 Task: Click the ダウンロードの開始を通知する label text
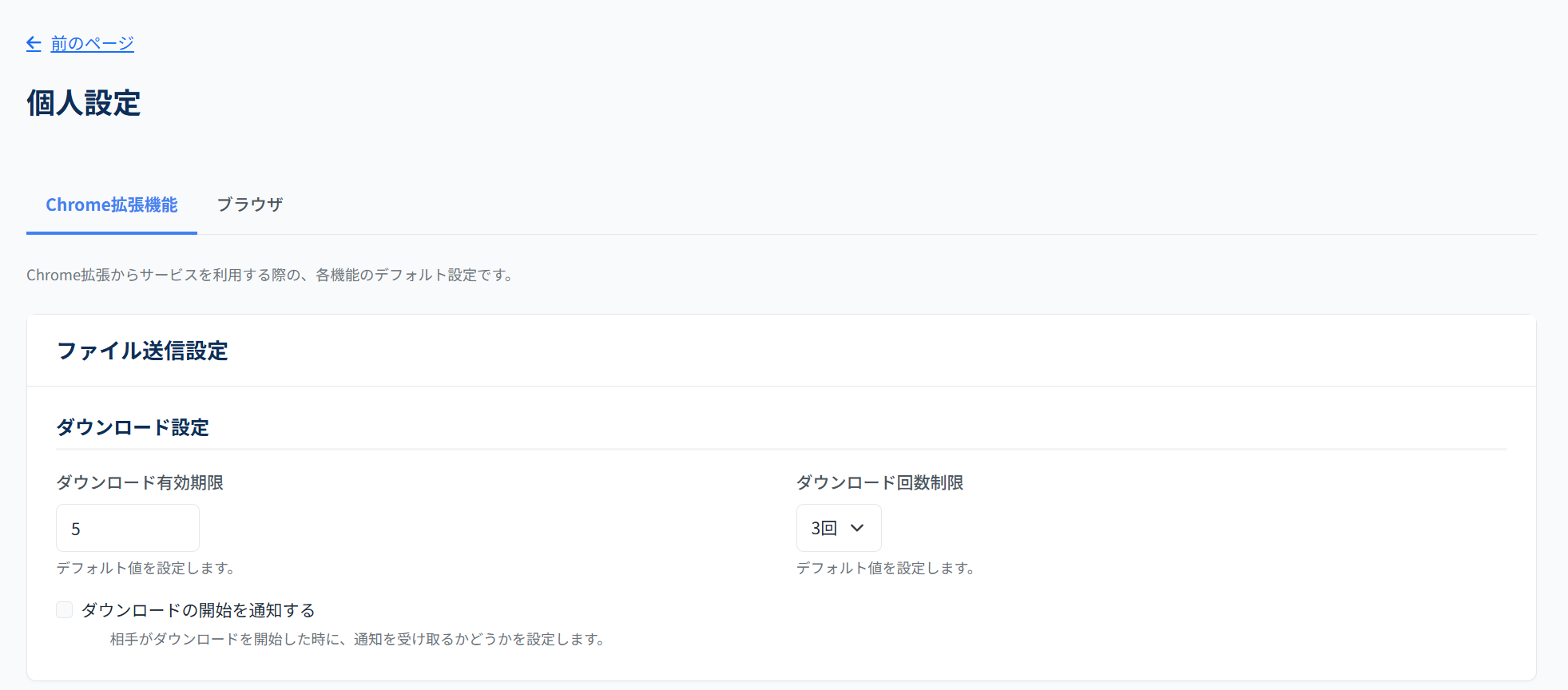pyautogui.click(x=198, y=611)
